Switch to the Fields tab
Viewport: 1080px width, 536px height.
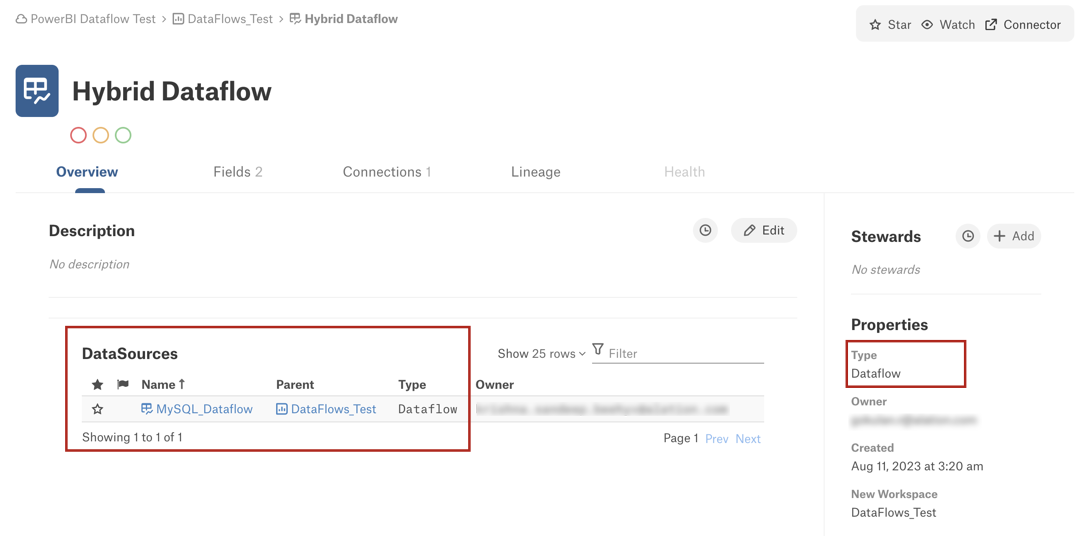[238, 172]
